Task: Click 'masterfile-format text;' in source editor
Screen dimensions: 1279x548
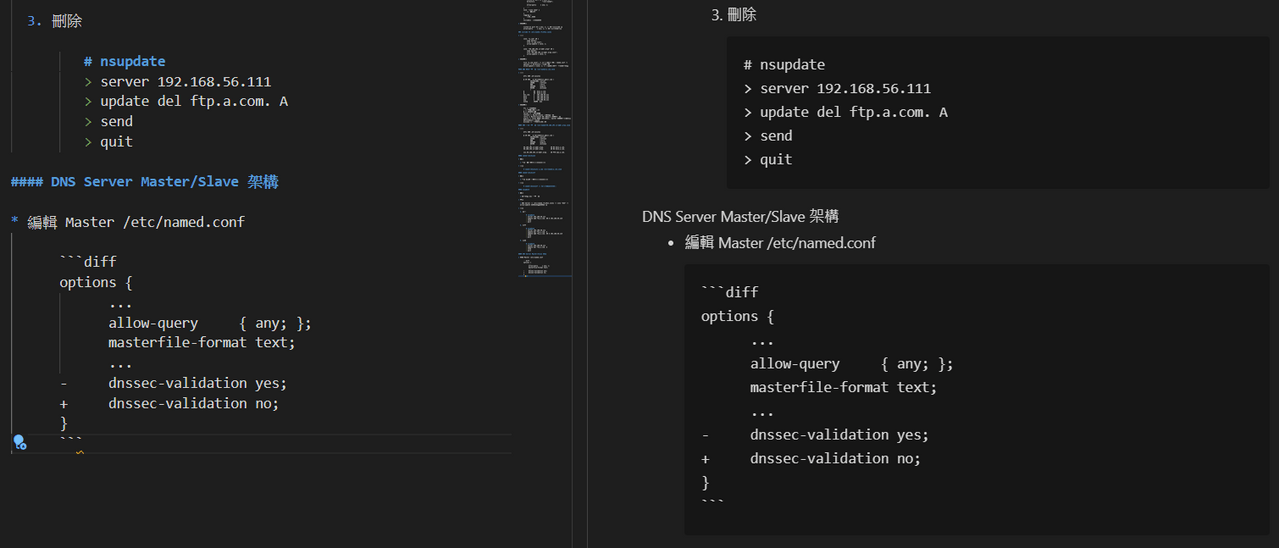Action: [x=202, y=342]
